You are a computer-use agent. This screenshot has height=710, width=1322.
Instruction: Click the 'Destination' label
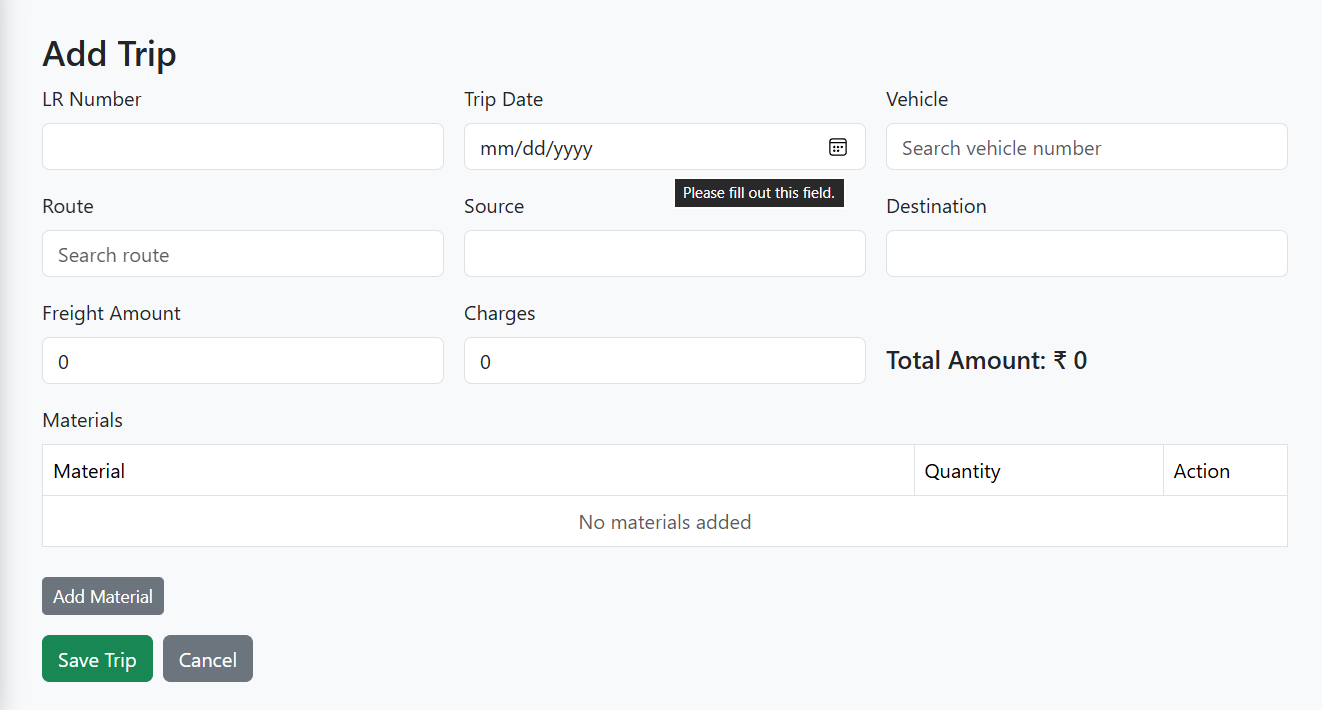point(936,206)
